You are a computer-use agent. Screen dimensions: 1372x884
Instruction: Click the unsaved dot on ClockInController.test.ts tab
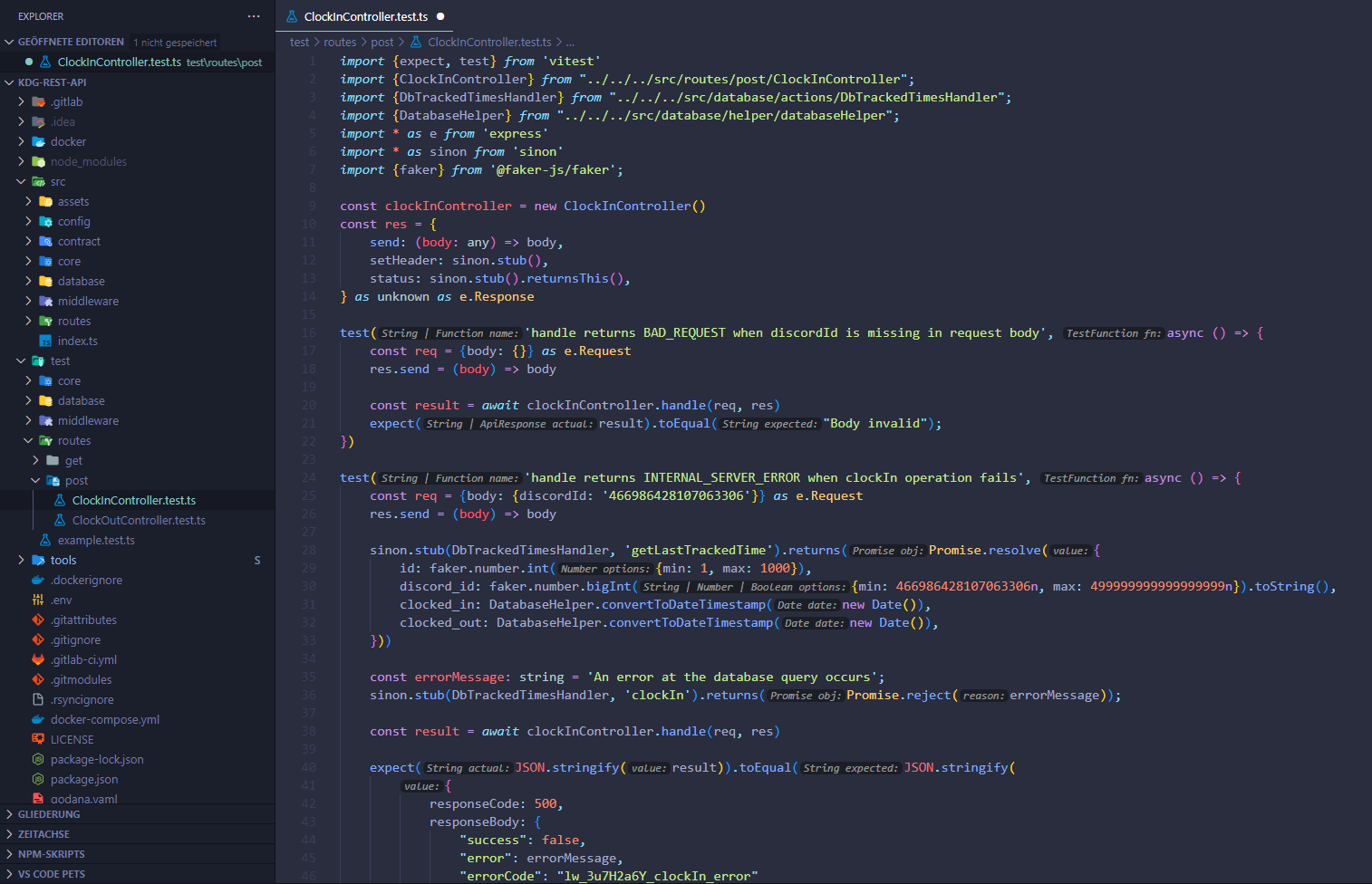(440, 16)
